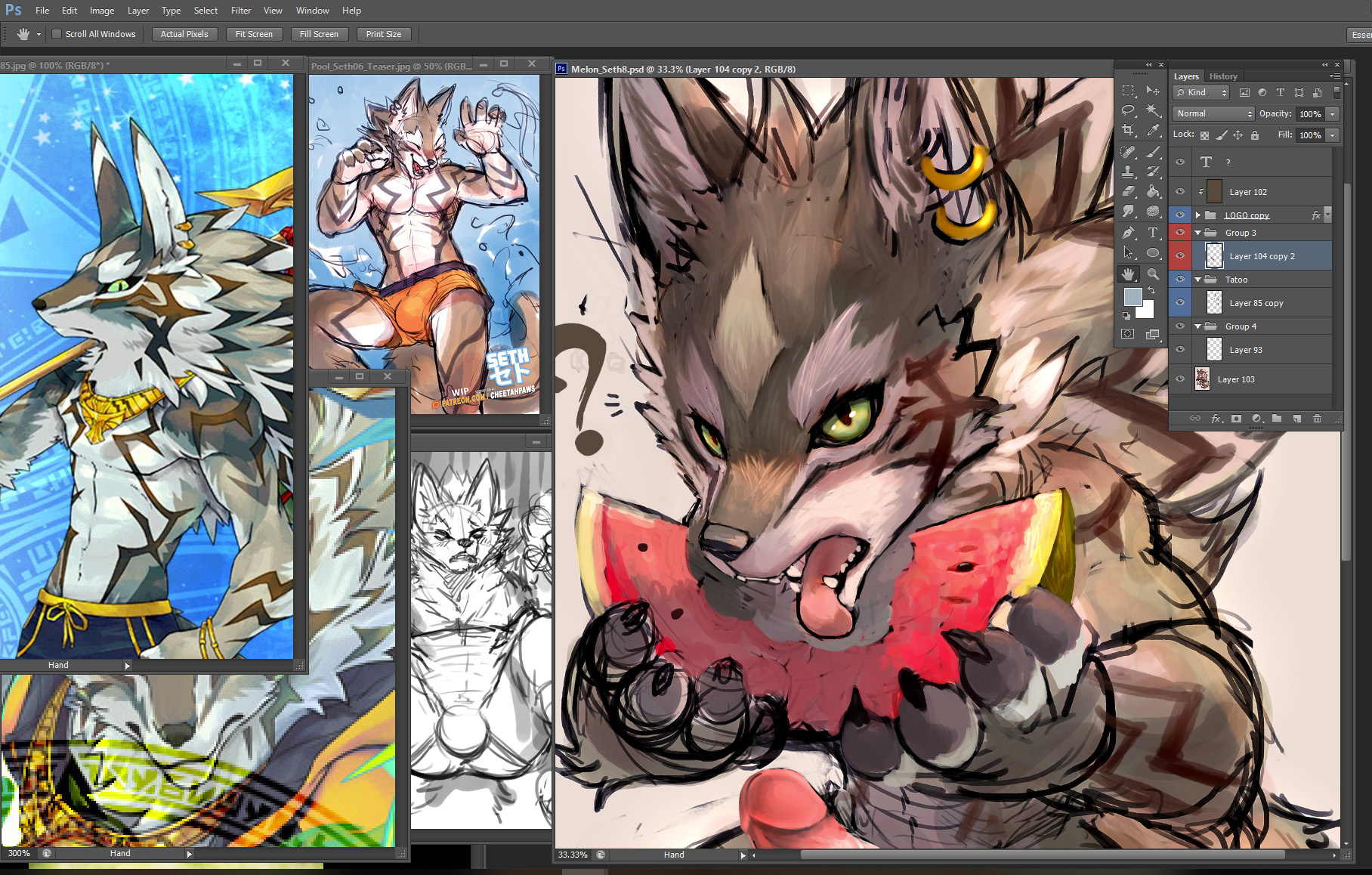Toggle Tatoo group visibility
The image size is (1372, 875).
coord(1180,280)
